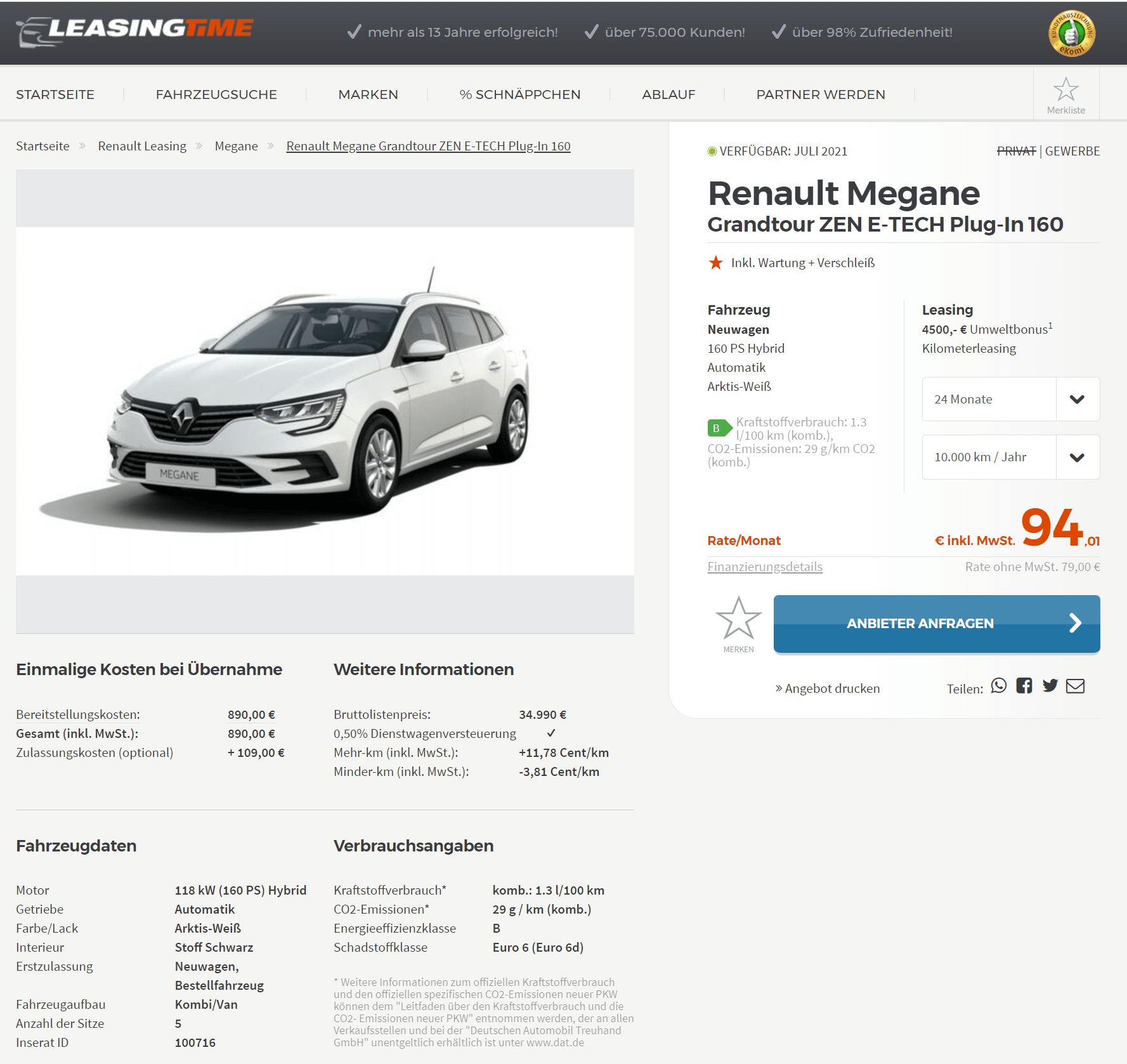Go to STARTSEITE in the navigation
The image size is (1127, 1064).
[x=55, y=95]
